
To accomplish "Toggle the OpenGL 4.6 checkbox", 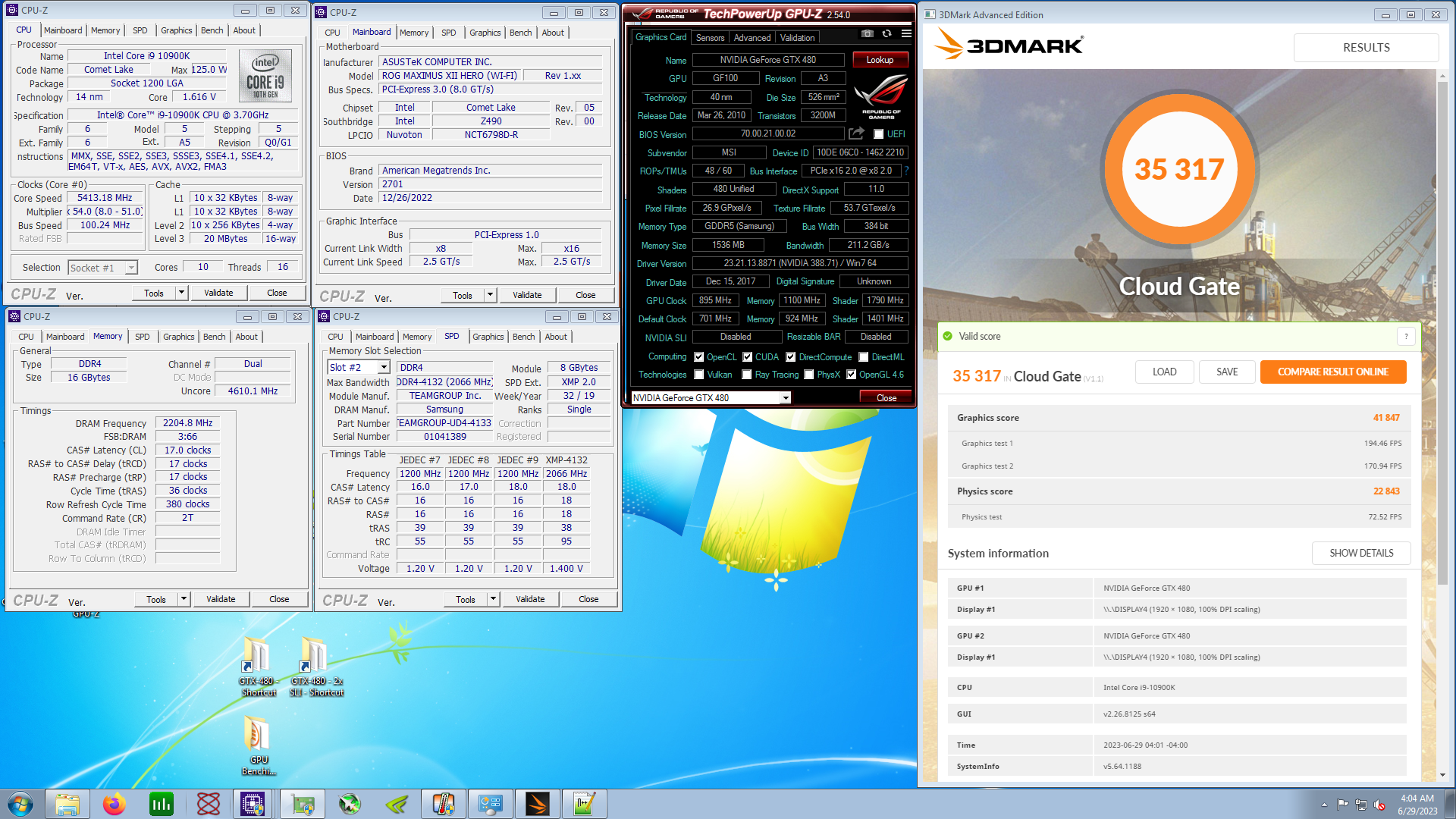I will [x=852, y=375].
